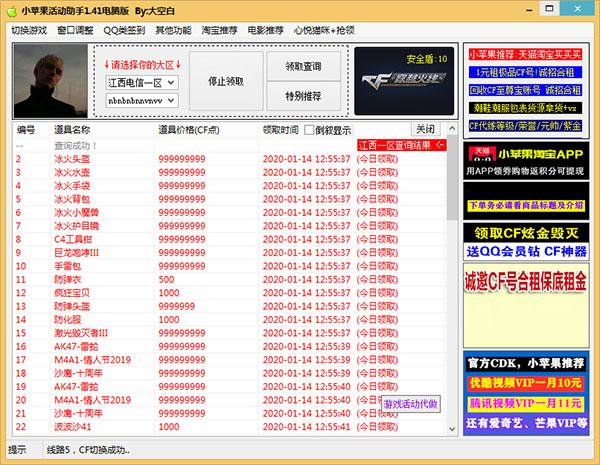Select row 16 AK47-雷蛇
The width and height of the screenshot is (600, 465).
click(x=230, y=346)
